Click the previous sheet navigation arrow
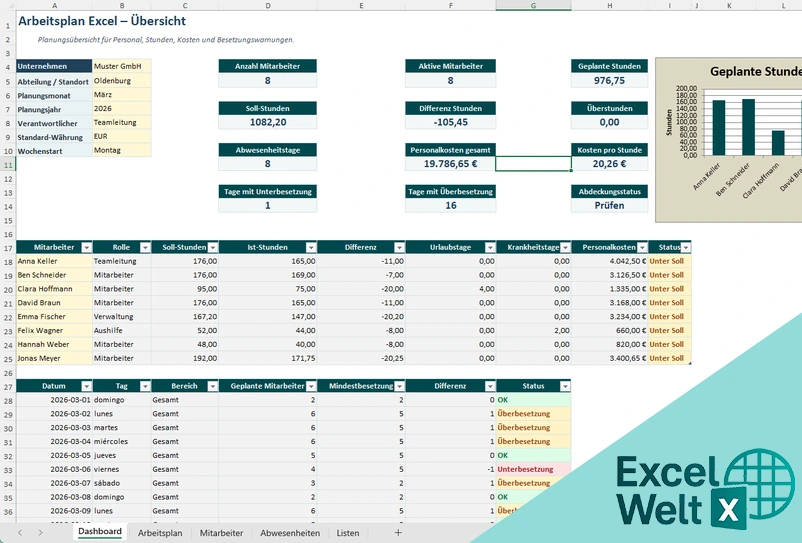 tap(20, 533)
